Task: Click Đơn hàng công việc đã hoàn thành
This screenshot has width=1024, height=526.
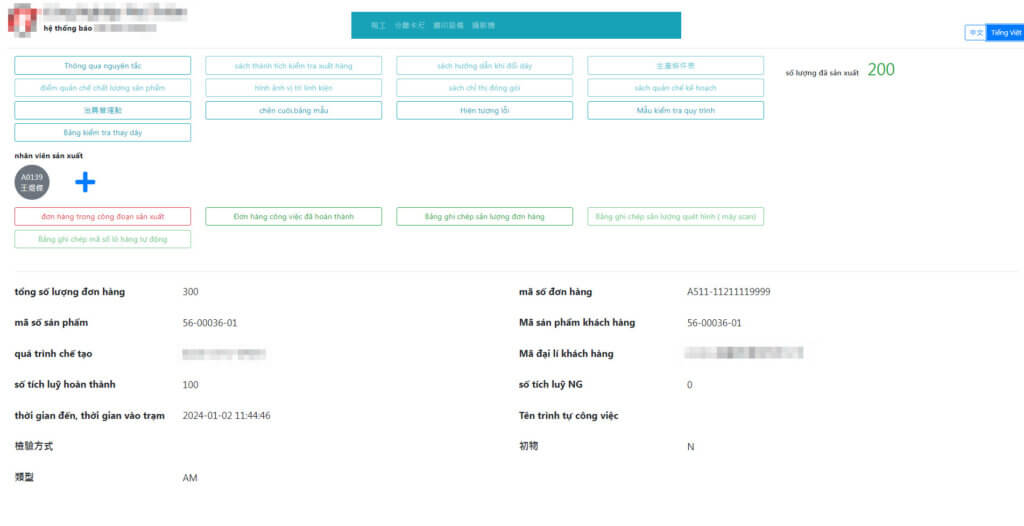Action: [x=293, y=217]
